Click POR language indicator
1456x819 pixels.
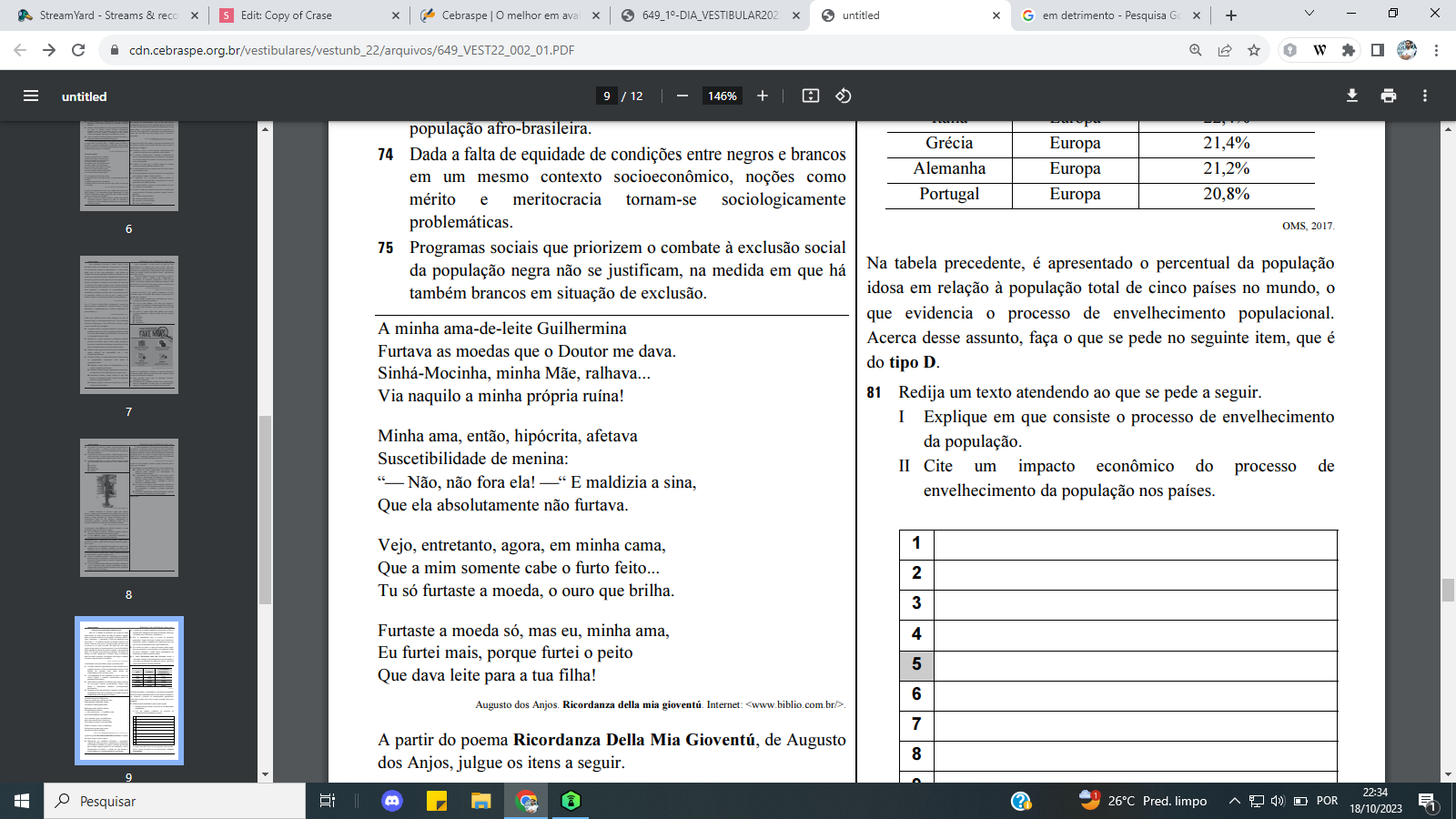coord(1328,801)
